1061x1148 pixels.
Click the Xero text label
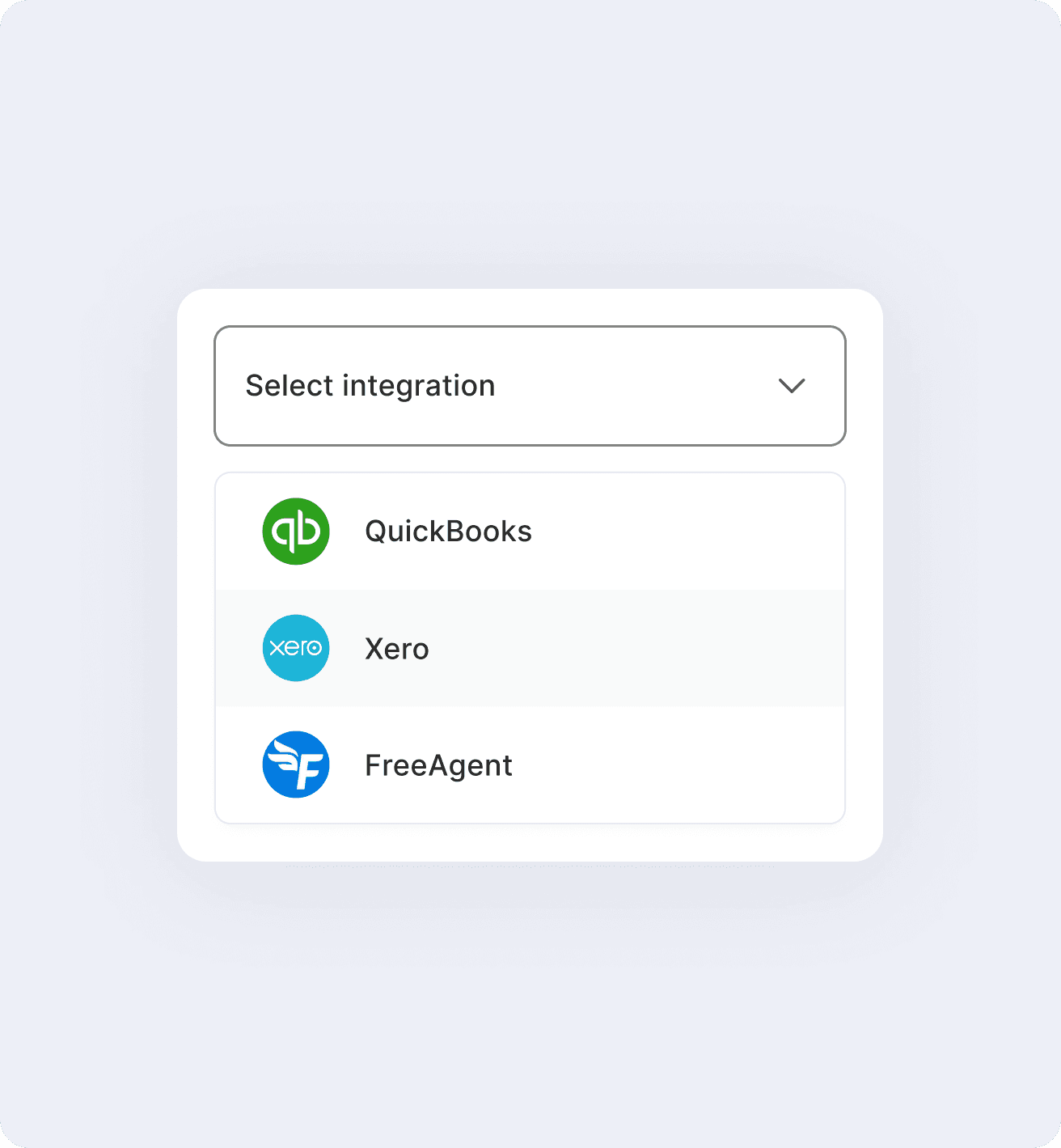click(x=397, y=648)
